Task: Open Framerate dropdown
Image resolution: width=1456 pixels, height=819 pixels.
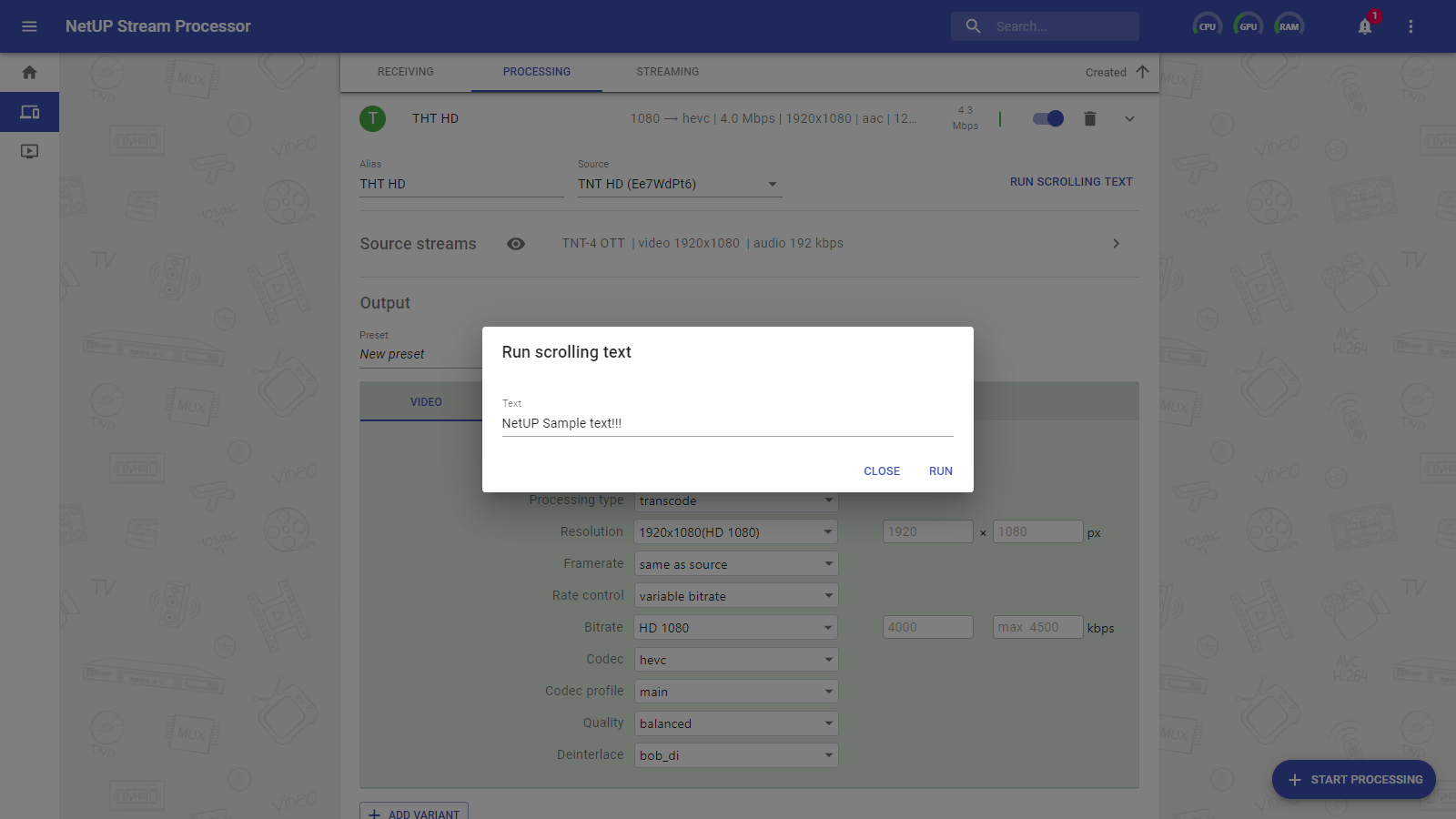Action: click(736, 563)
